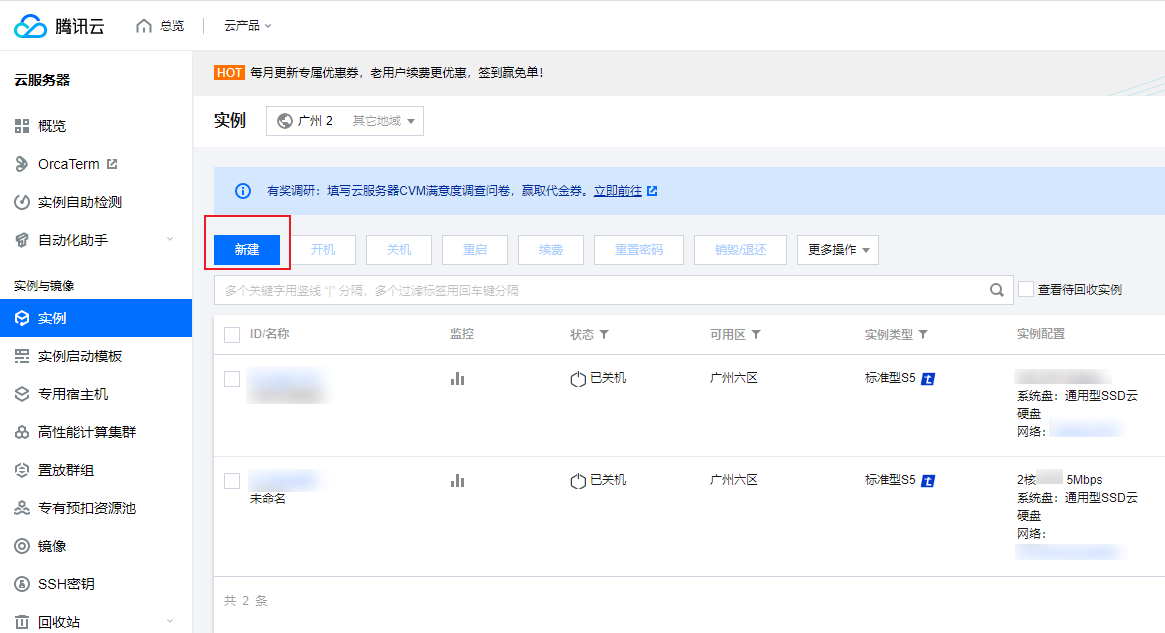This screenshot has height=633, width=1165.
Task: Click the ID/名称 column header
Action: point(270,334)
